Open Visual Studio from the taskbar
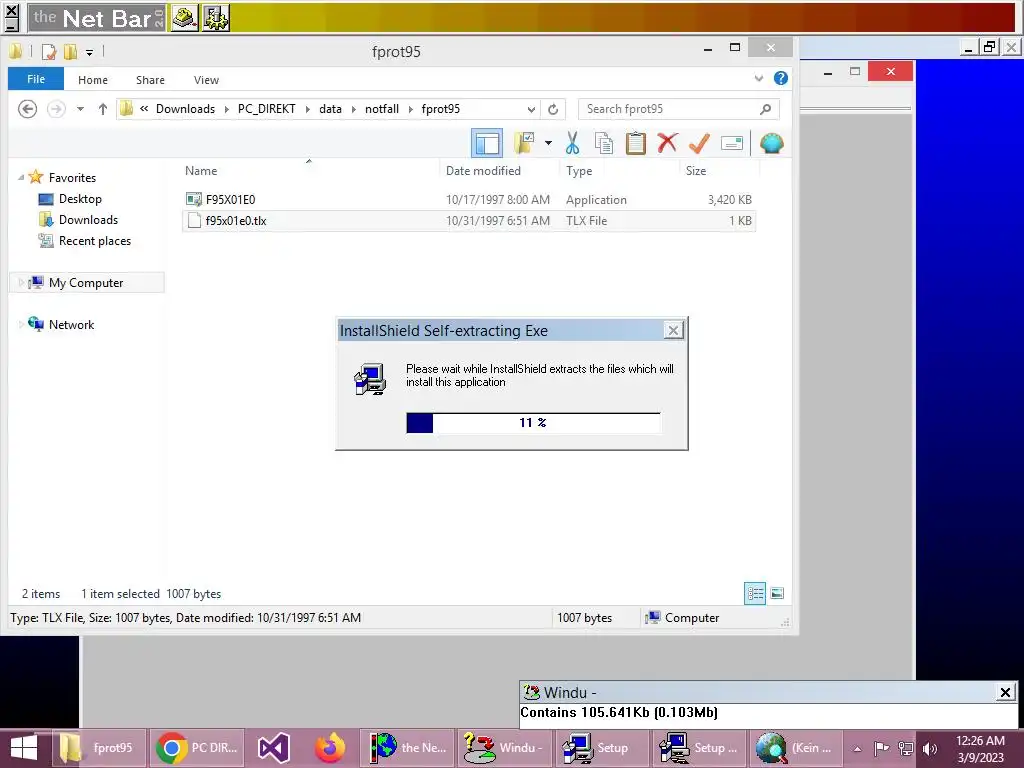The width and height of the screenshot is (1024, 768). [274, 748]
